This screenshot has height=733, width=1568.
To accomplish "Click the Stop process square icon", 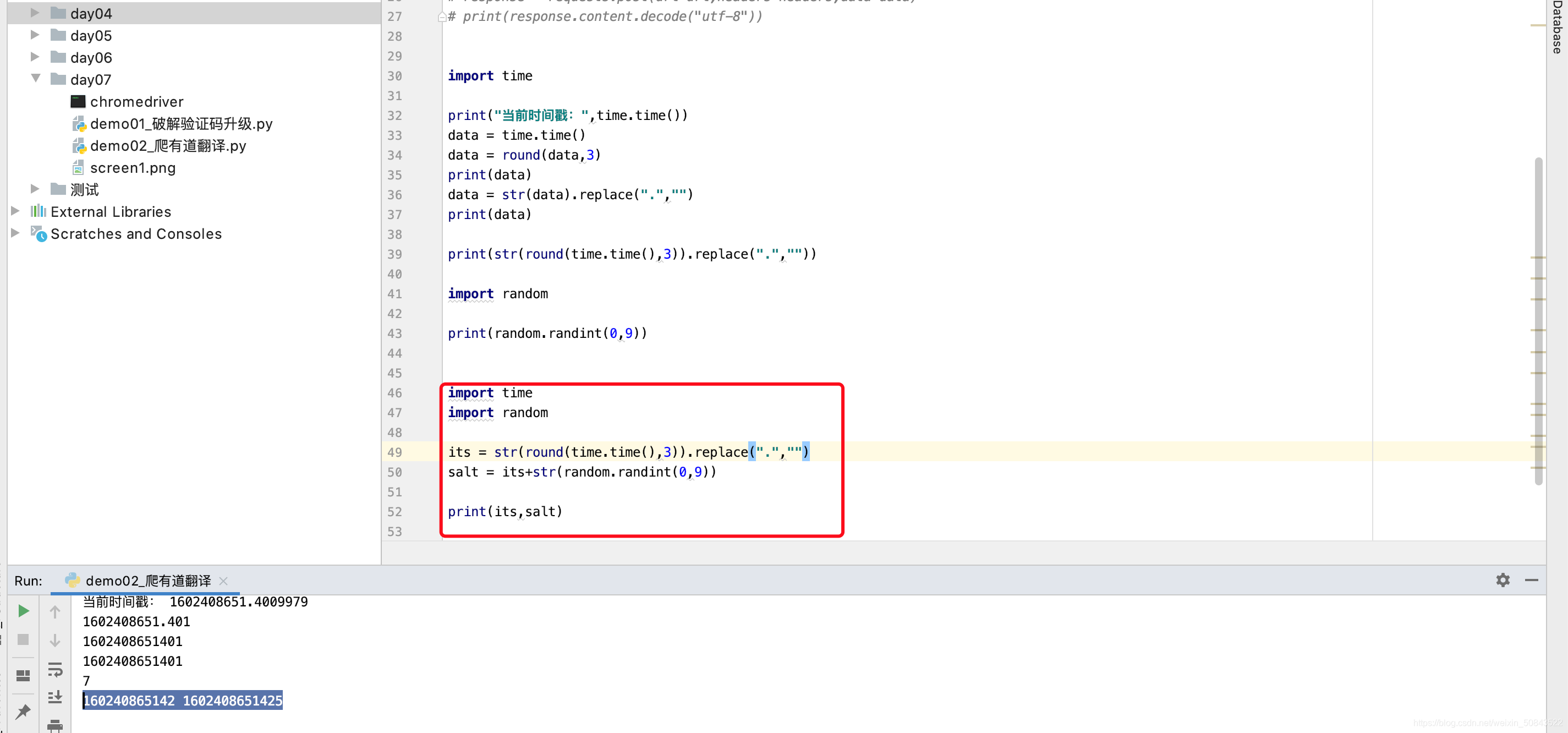I will pos(23,639).
